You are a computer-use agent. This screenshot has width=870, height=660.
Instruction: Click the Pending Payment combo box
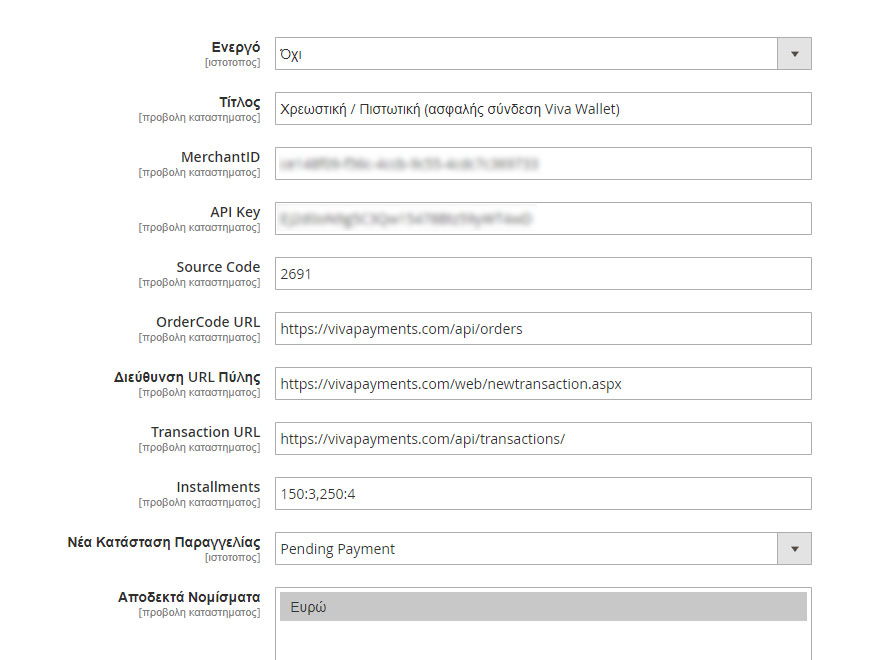tap(543, 548)
